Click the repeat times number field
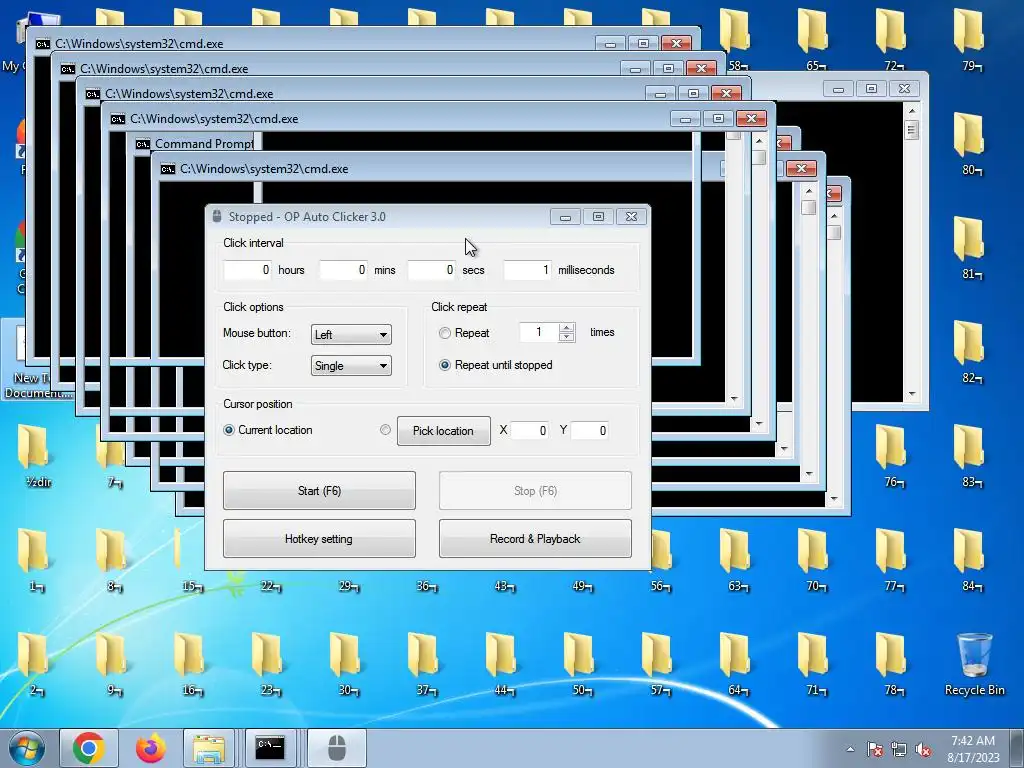The image size is (1024, 768). pyautogui.click(x=539, y=332)
